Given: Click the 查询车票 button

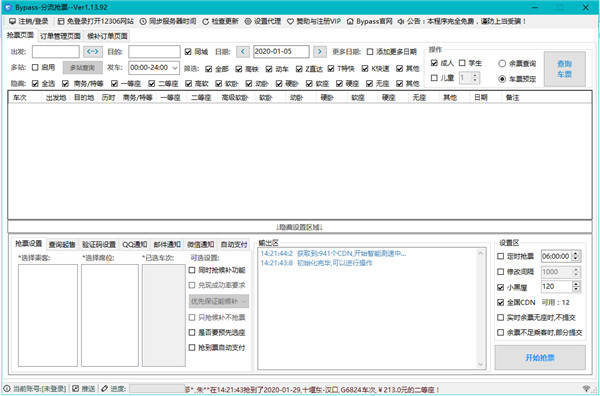Looking at the screenshot, I should [x=565, y=69].
